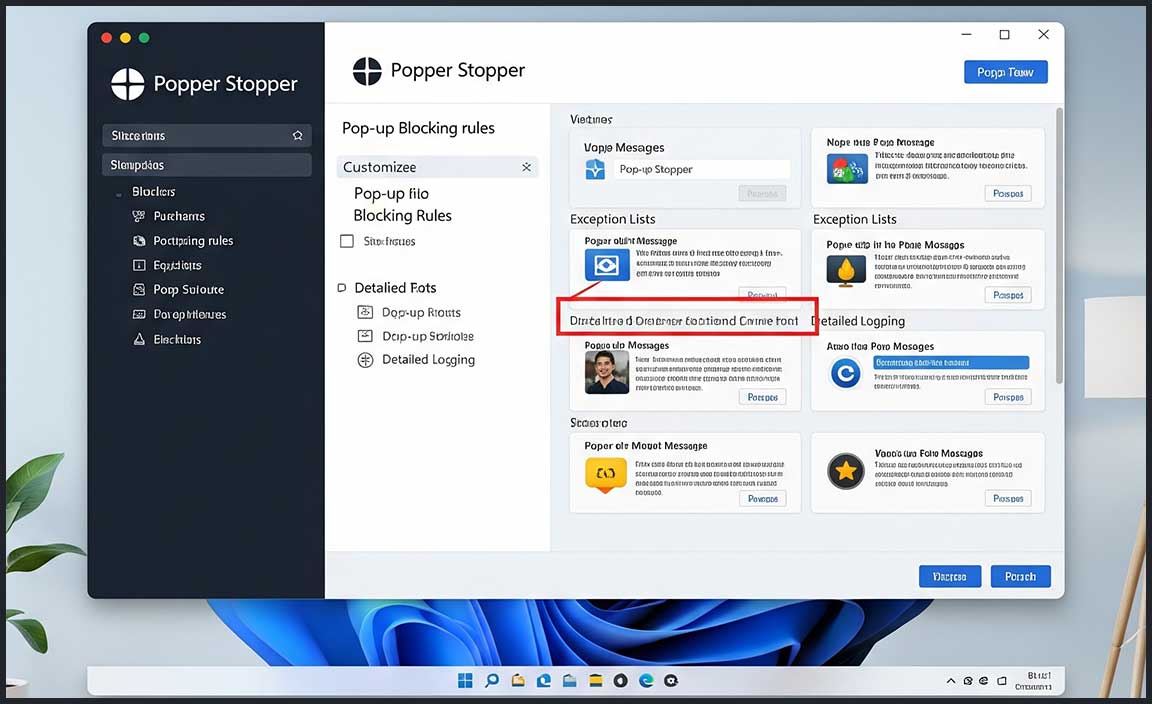Click the yellow speech bubble message icon
Image resolution: width=1152 pixels, height=704 pixels.
coord(605,474)
